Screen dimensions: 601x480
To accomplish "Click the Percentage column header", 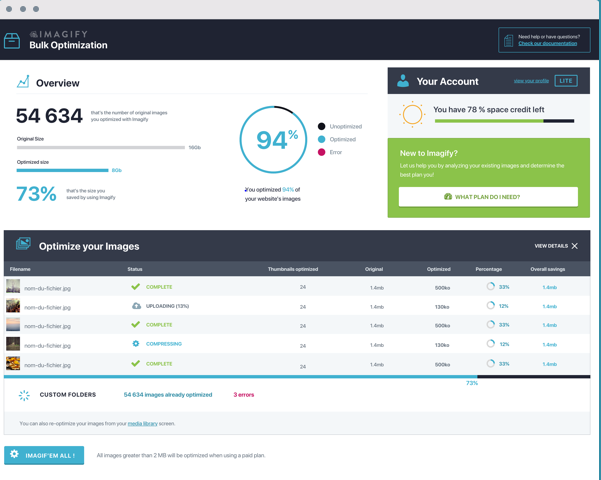I will coord(489,269).
